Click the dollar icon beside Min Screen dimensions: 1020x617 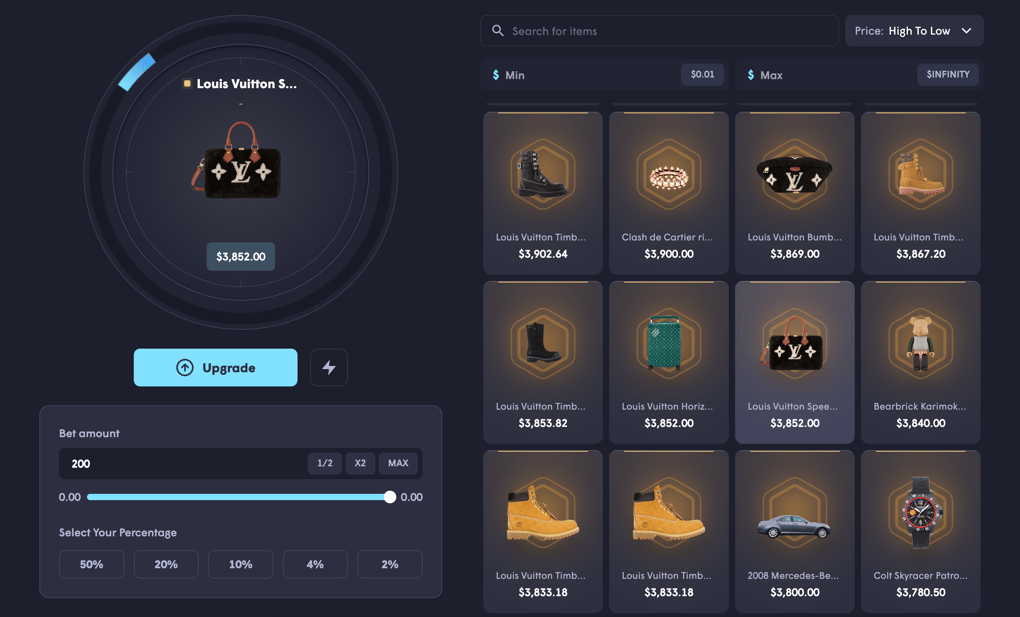point(496,75)
